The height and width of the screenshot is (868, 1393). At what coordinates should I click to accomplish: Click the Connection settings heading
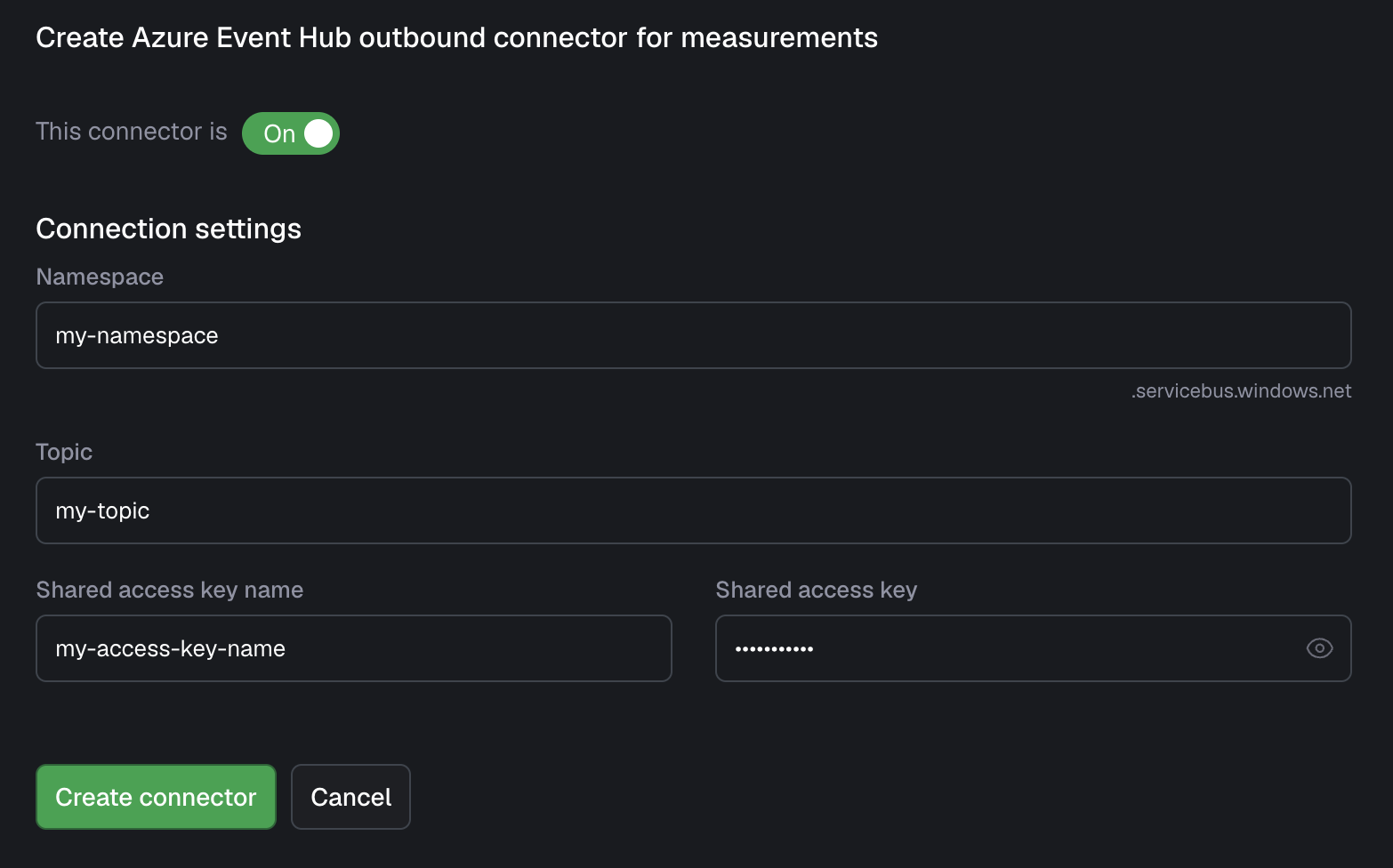point(168,229)
